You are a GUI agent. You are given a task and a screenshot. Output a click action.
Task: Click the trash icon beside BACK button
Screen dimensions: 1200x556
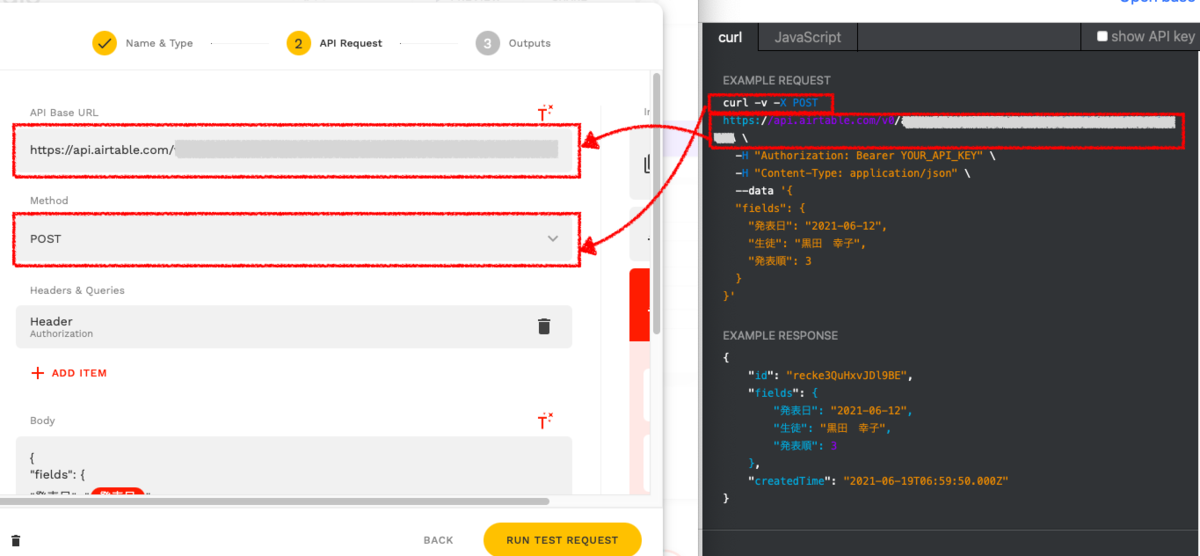[16, 540]
